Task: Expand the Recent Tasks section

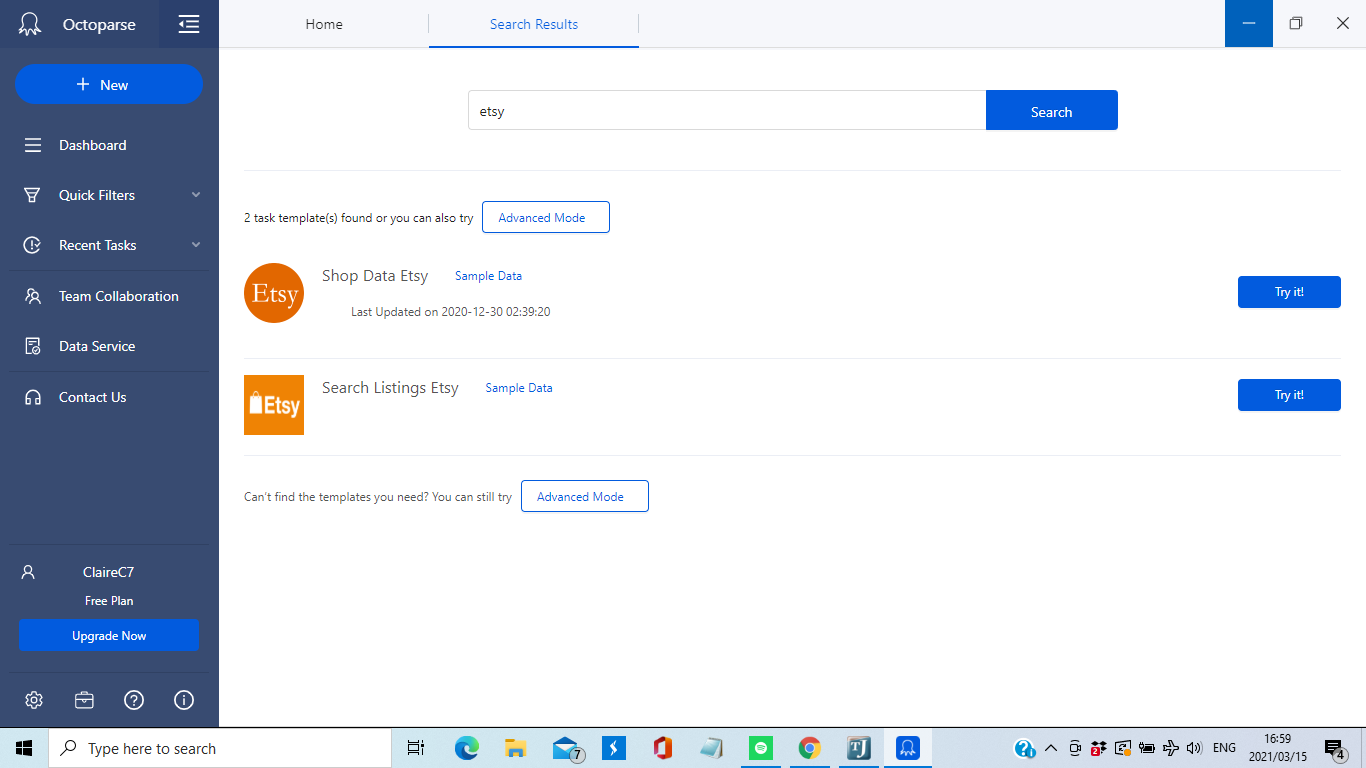Action: click(x=109, y=245)
